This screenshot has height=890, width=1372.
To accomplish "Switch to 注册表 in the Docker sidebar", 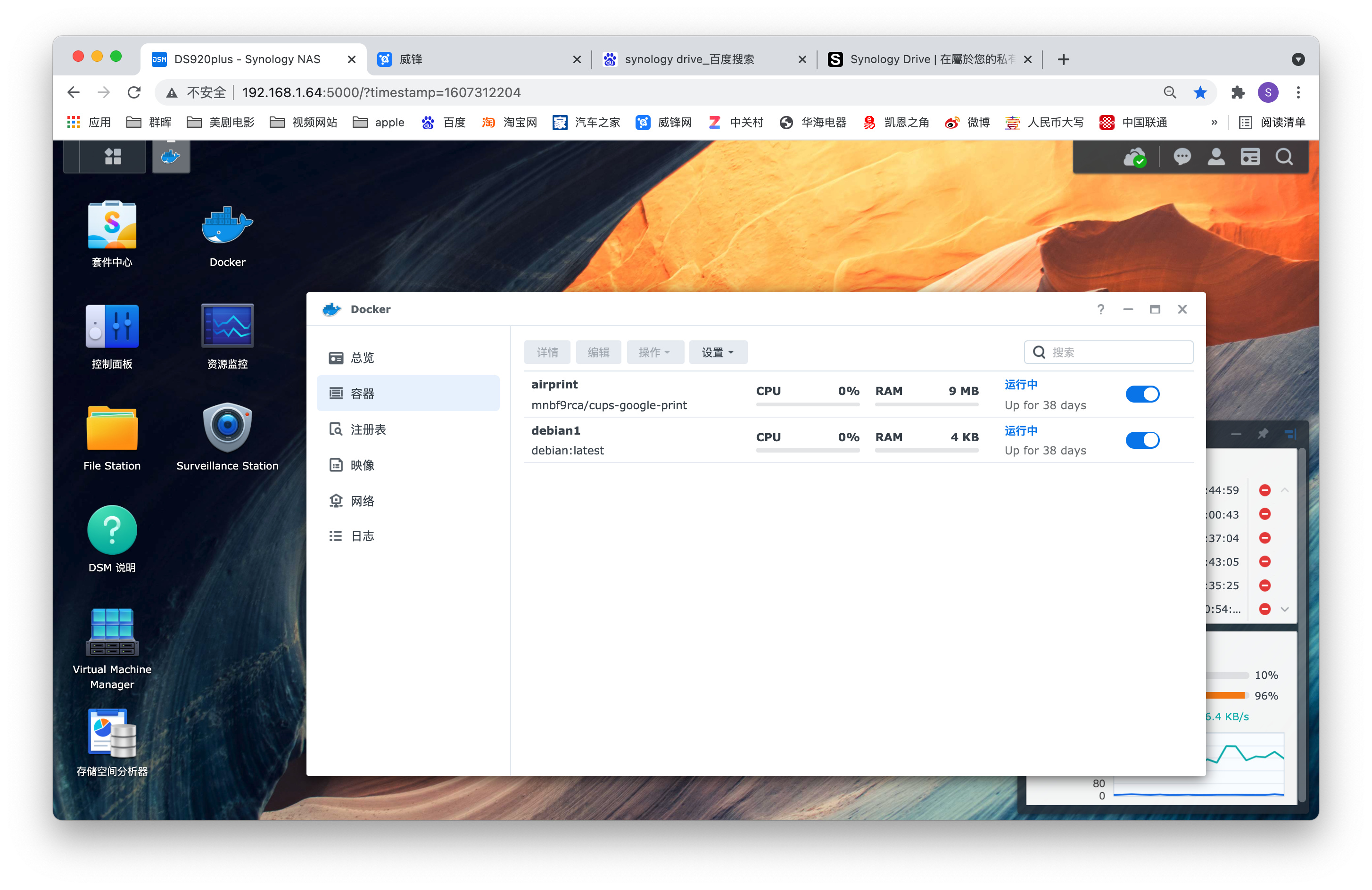I will click(368, 429).
